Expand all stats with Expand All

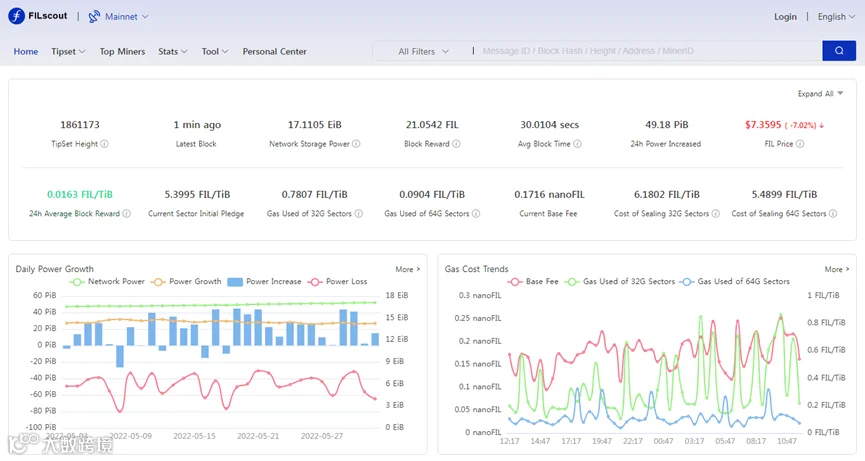(820, 94)
